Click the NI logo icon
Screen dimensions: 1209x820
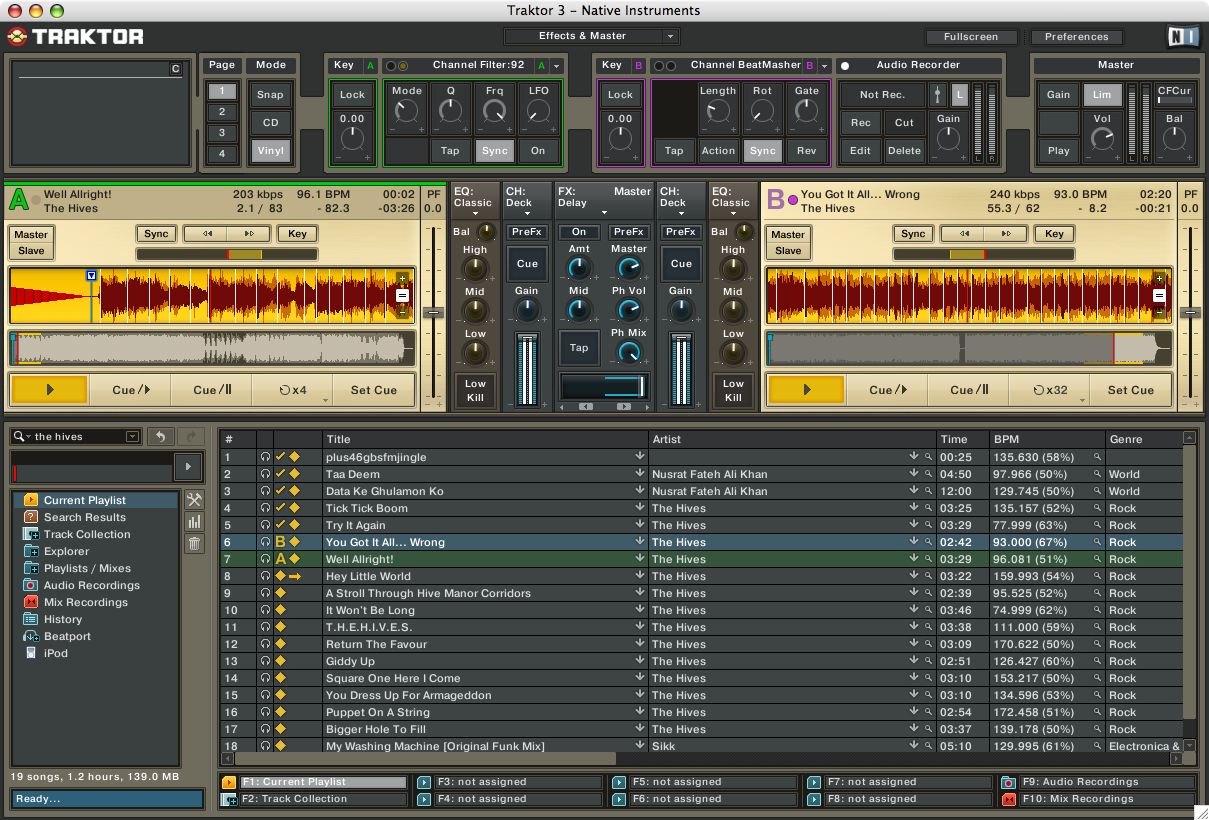coord(1183,37)
